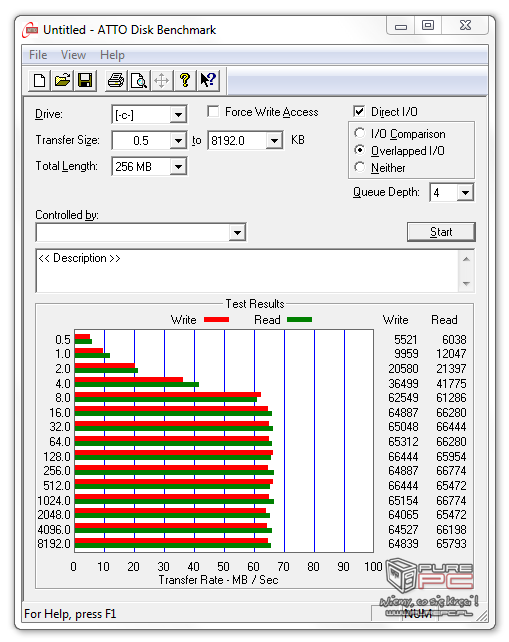Open a file with the folder icon

click(62, 80)
